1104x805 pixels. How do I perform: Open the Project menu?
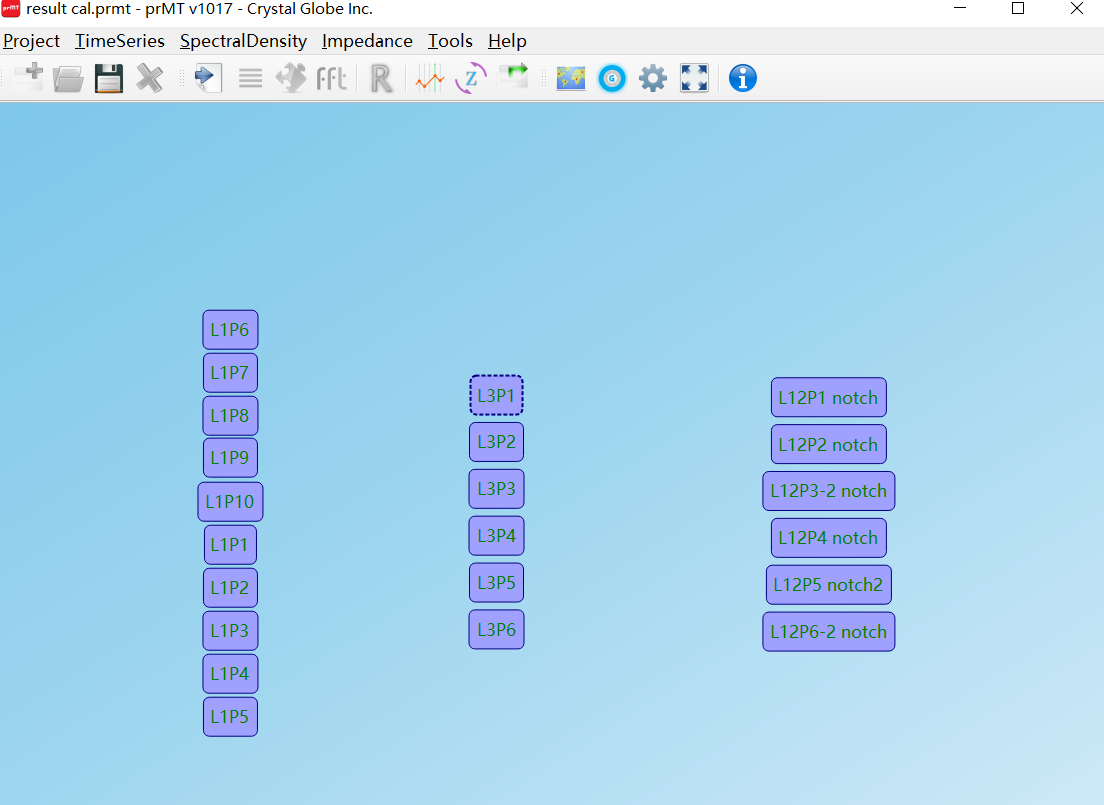click(x=32, y=41)
